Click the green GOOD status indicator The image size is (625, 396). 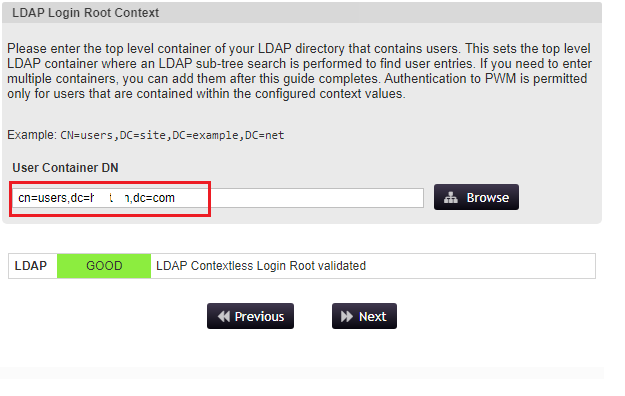104,266
